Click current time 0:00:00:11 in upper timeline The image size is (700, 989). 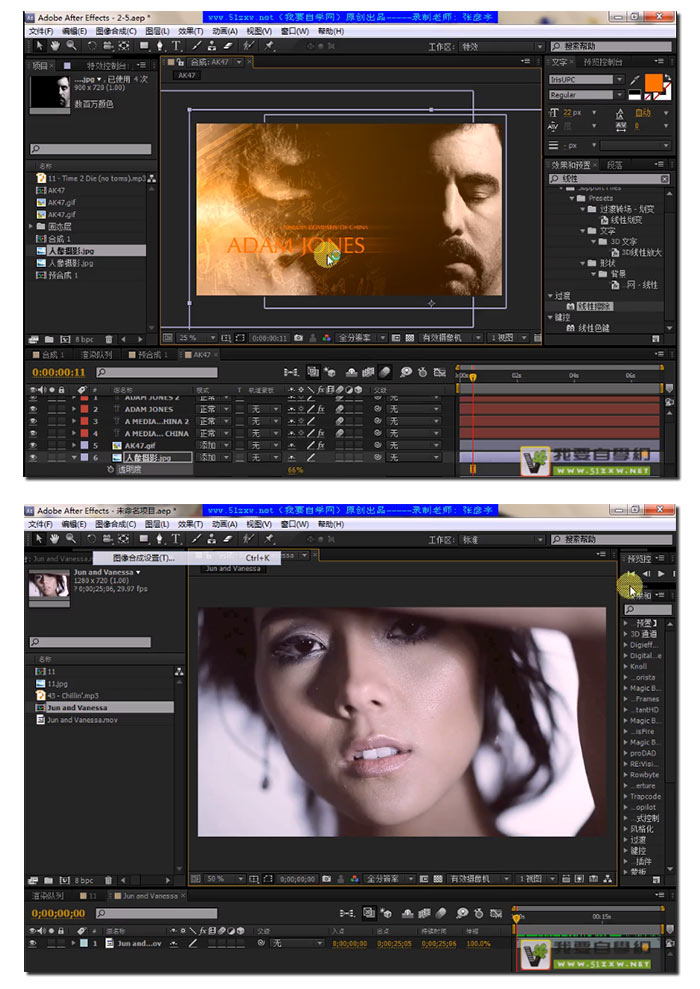point(59,373)
